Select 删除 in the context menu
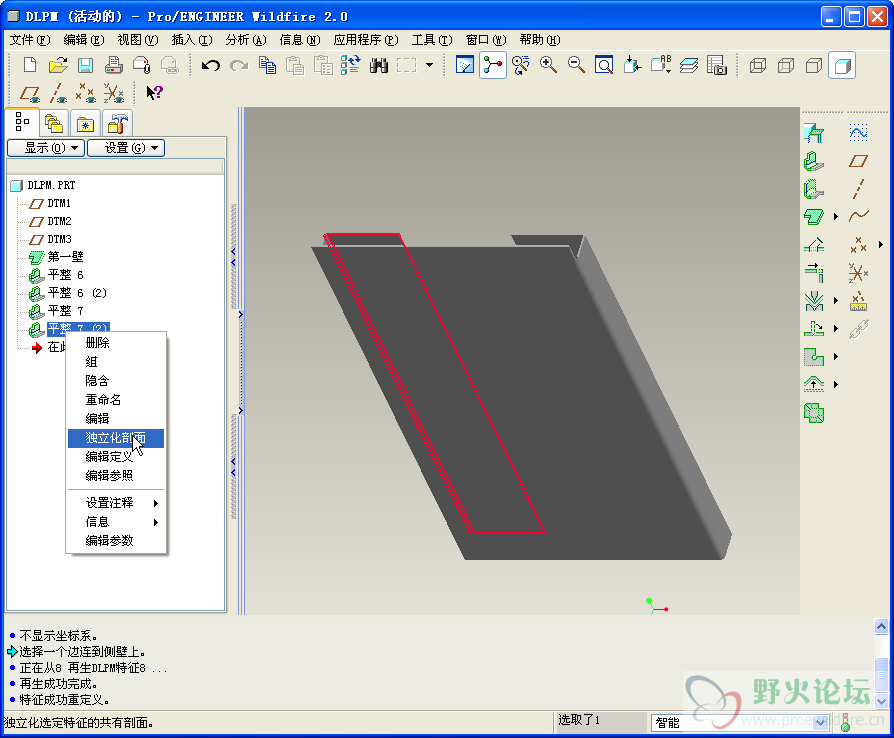Image resolution: width=894 pixels, height=738 pixels. pyautogui.click(x=116, y=343)
